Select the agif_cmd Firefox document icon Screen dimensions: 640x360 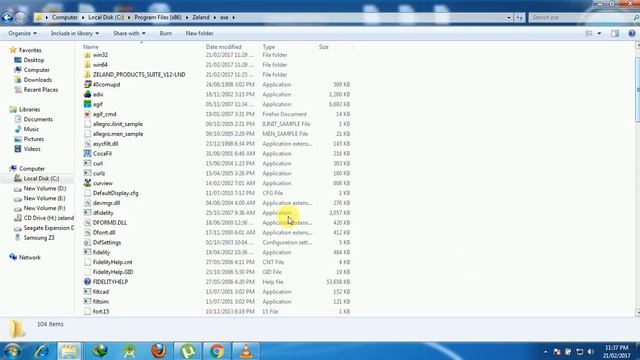87,114
